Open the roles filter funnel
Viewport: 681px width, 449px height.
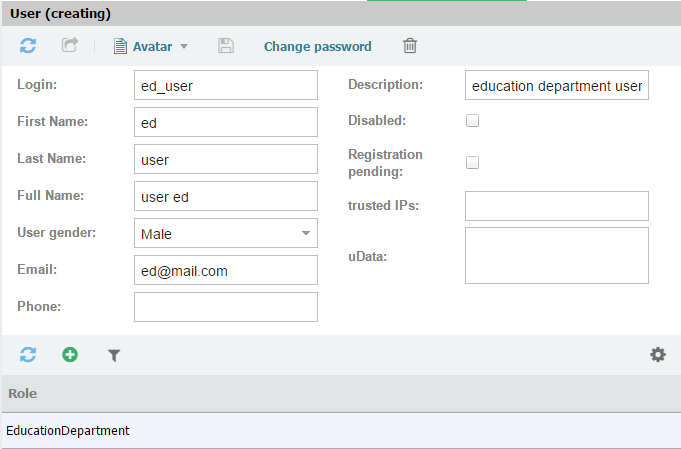pyautogui.click(x=114, y=355)
